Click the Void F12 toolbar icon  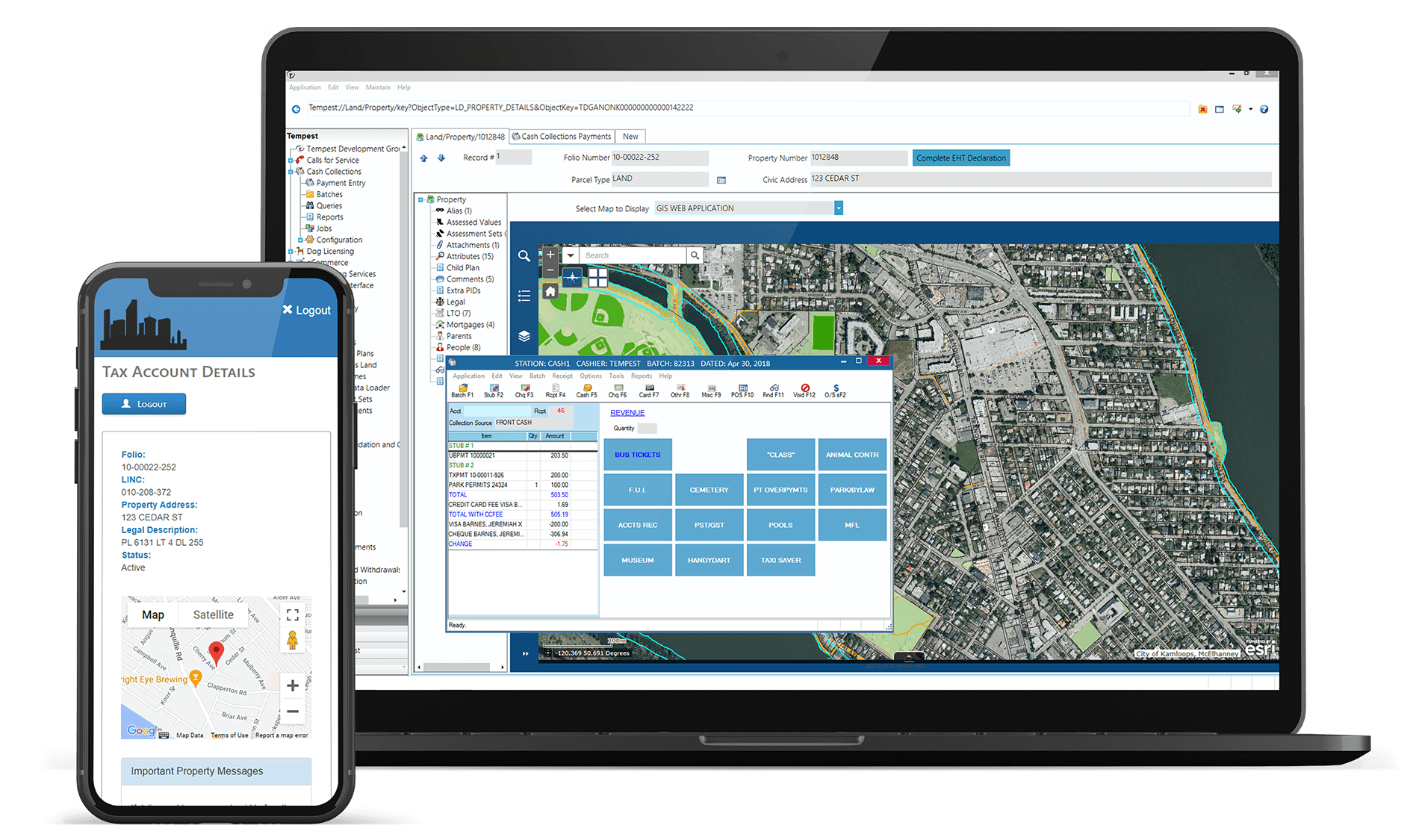pos(804,390)
